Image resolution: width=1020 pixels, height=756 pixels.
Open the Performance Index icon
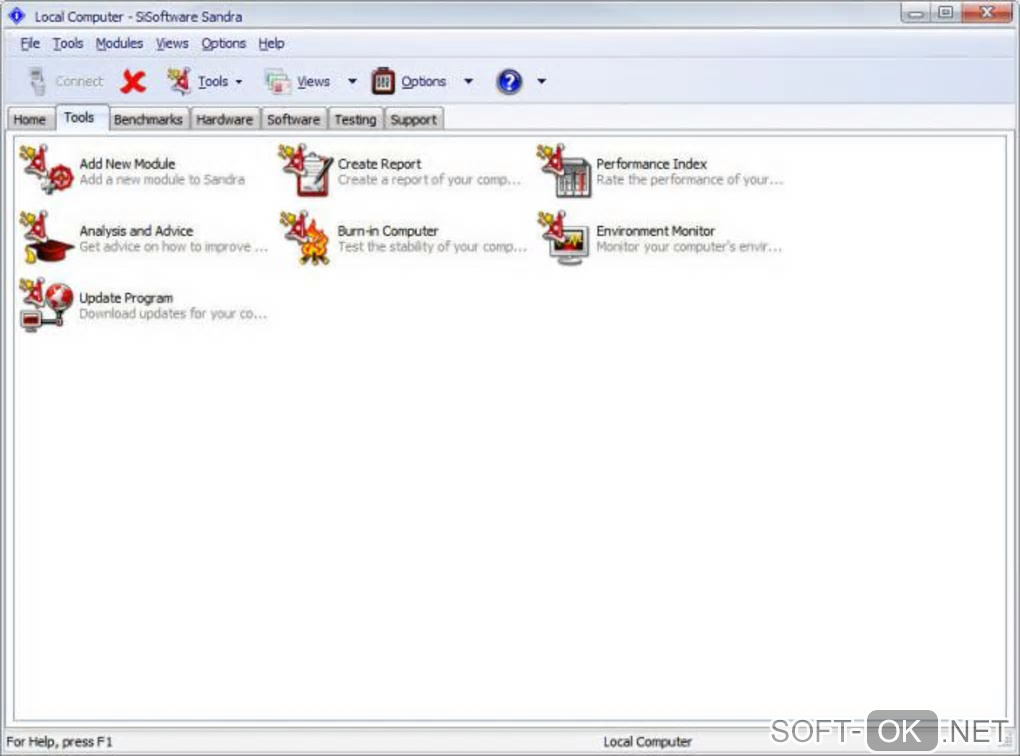[x=564, y=170]
